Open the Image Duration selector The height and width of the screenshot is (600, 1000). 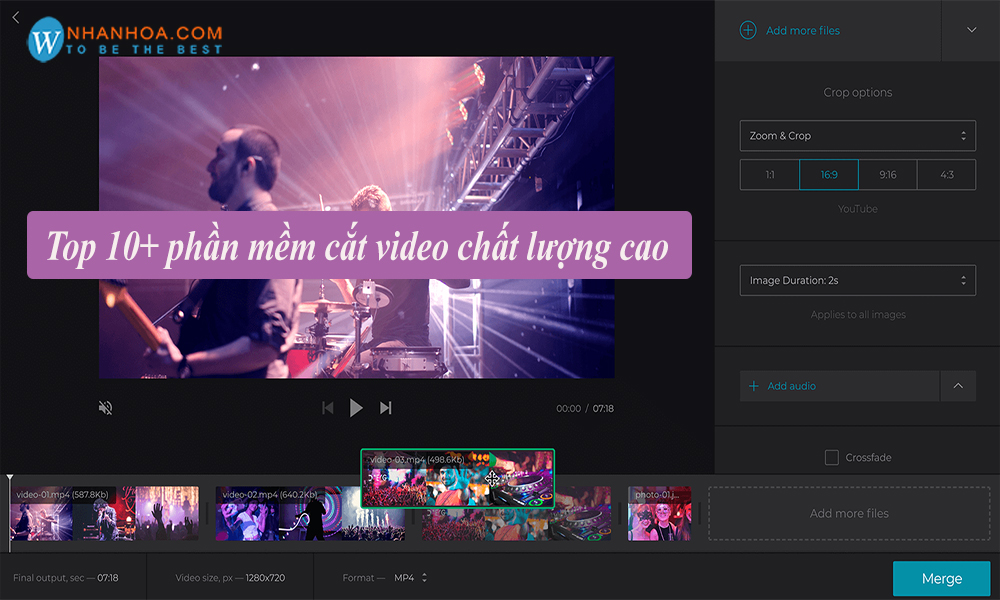[857, 280]
